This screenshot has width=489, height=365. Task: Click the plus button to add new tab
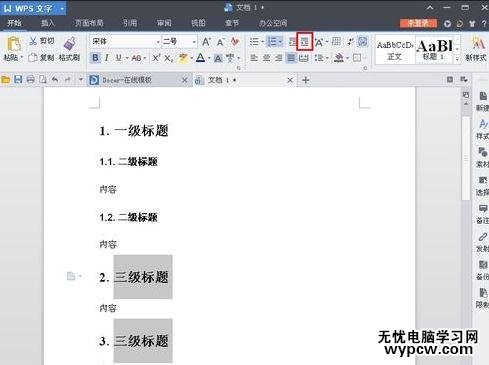click(306, 80)
